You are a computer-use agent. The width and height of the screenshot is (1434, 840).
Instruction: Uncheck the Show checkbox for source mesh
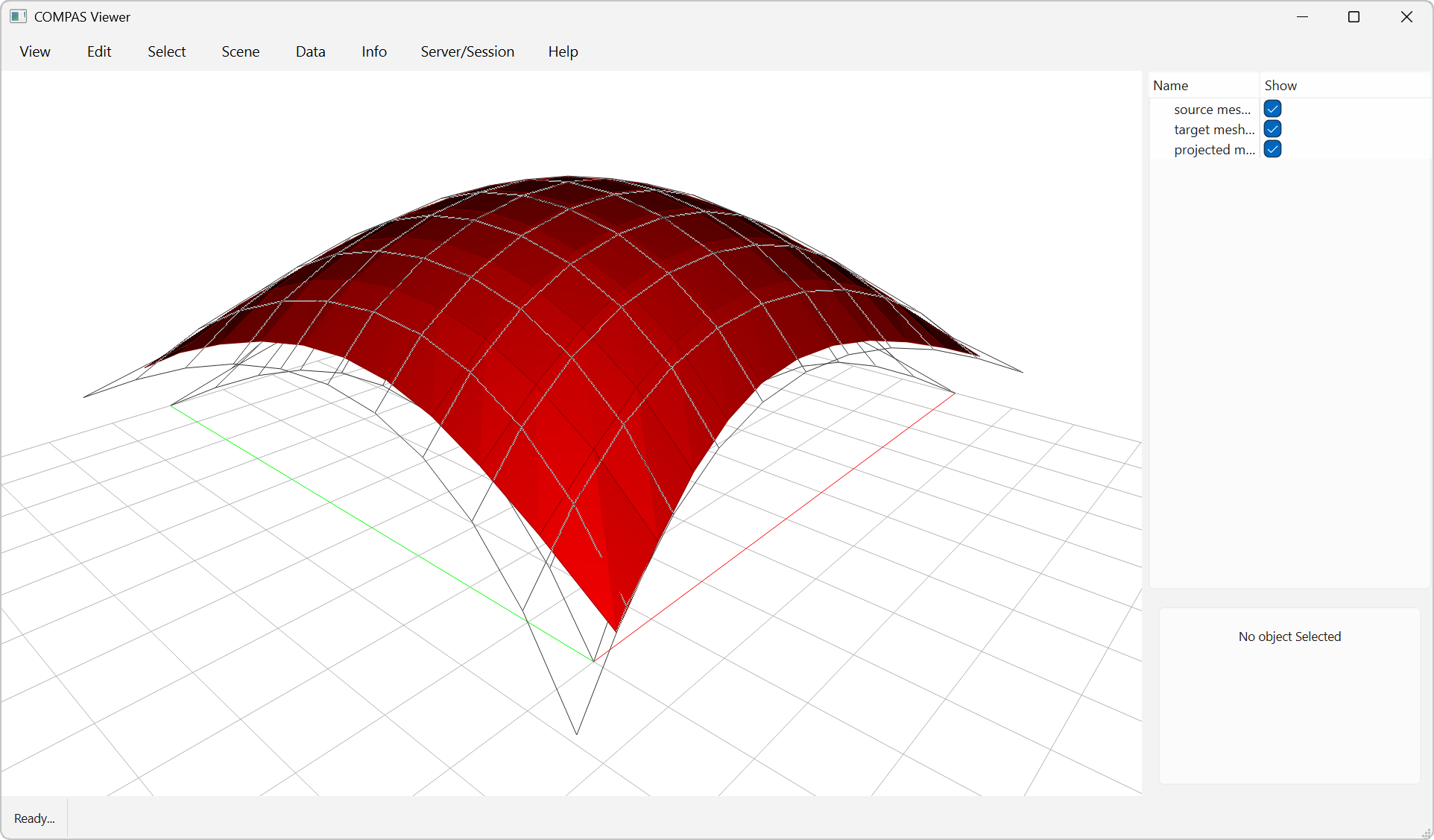[x=1272, y=109]
